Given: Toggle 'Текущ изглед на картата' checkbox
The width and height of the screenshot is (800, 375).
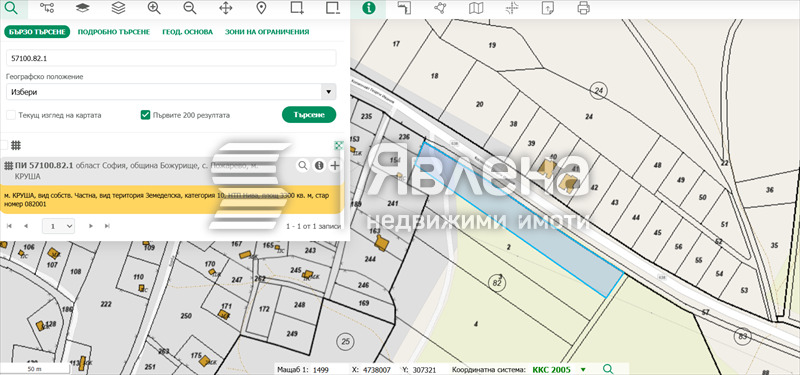Looking at the screenshot, I should pyautogui.click(x=11, y=115).
